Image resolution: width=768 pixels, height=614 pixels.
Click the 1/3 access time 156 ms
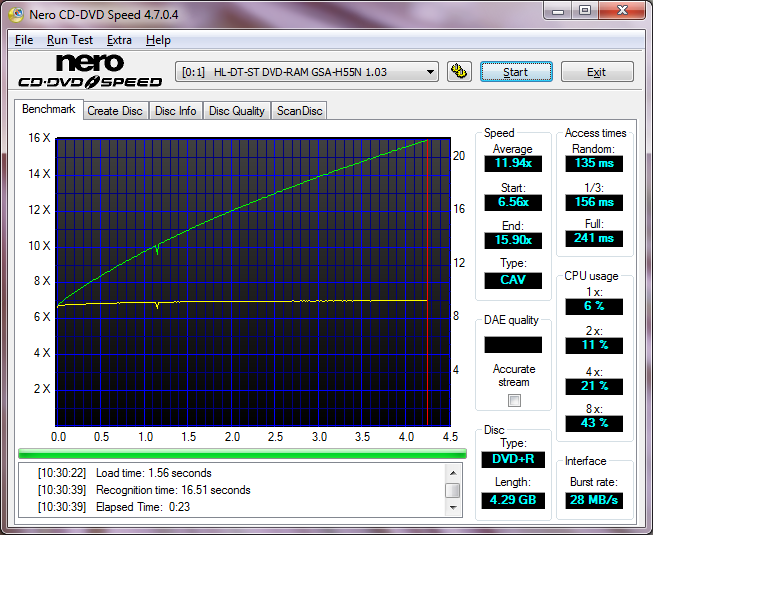point(594,202)
